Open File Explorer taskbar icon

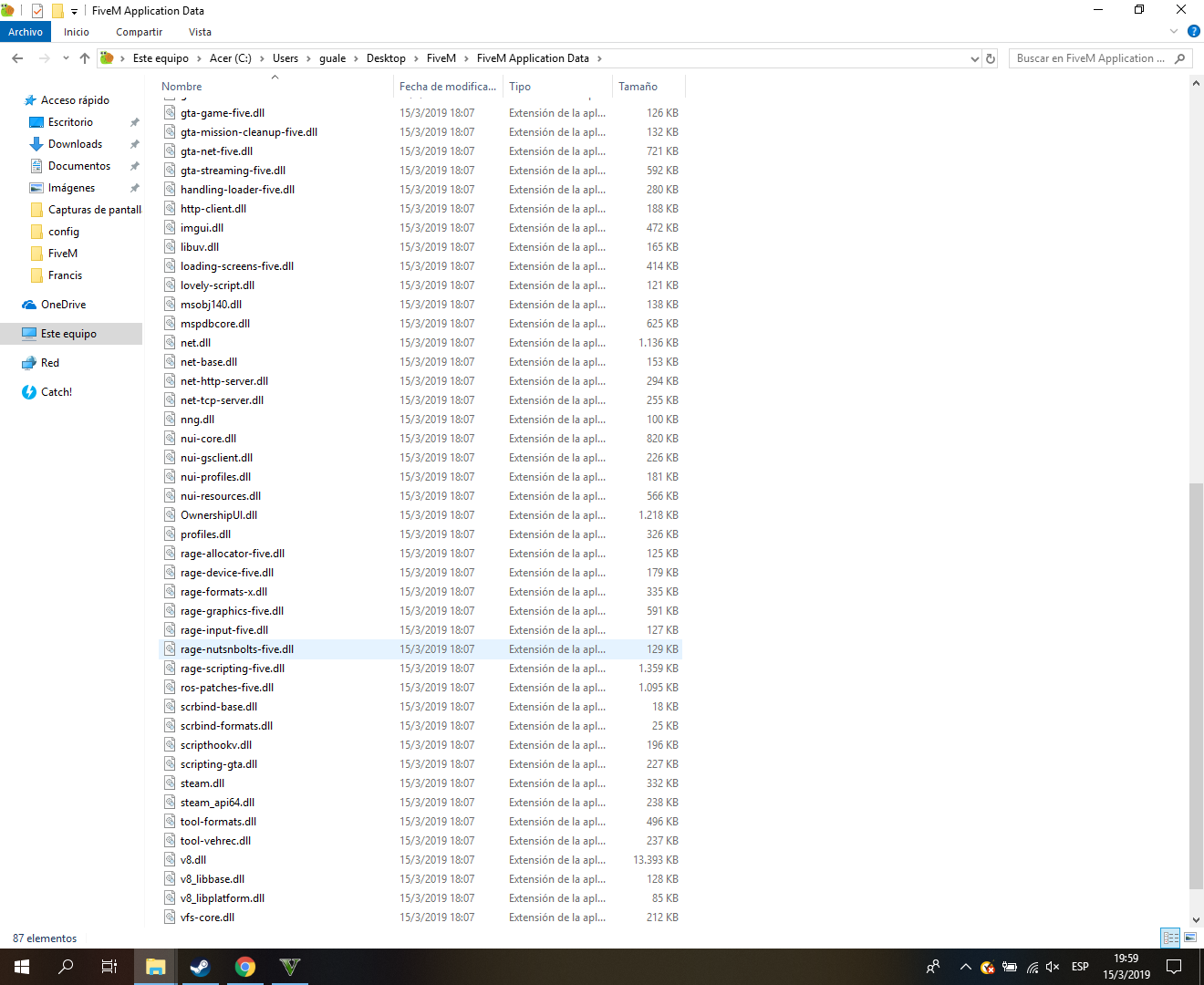[x=156, y=967]
